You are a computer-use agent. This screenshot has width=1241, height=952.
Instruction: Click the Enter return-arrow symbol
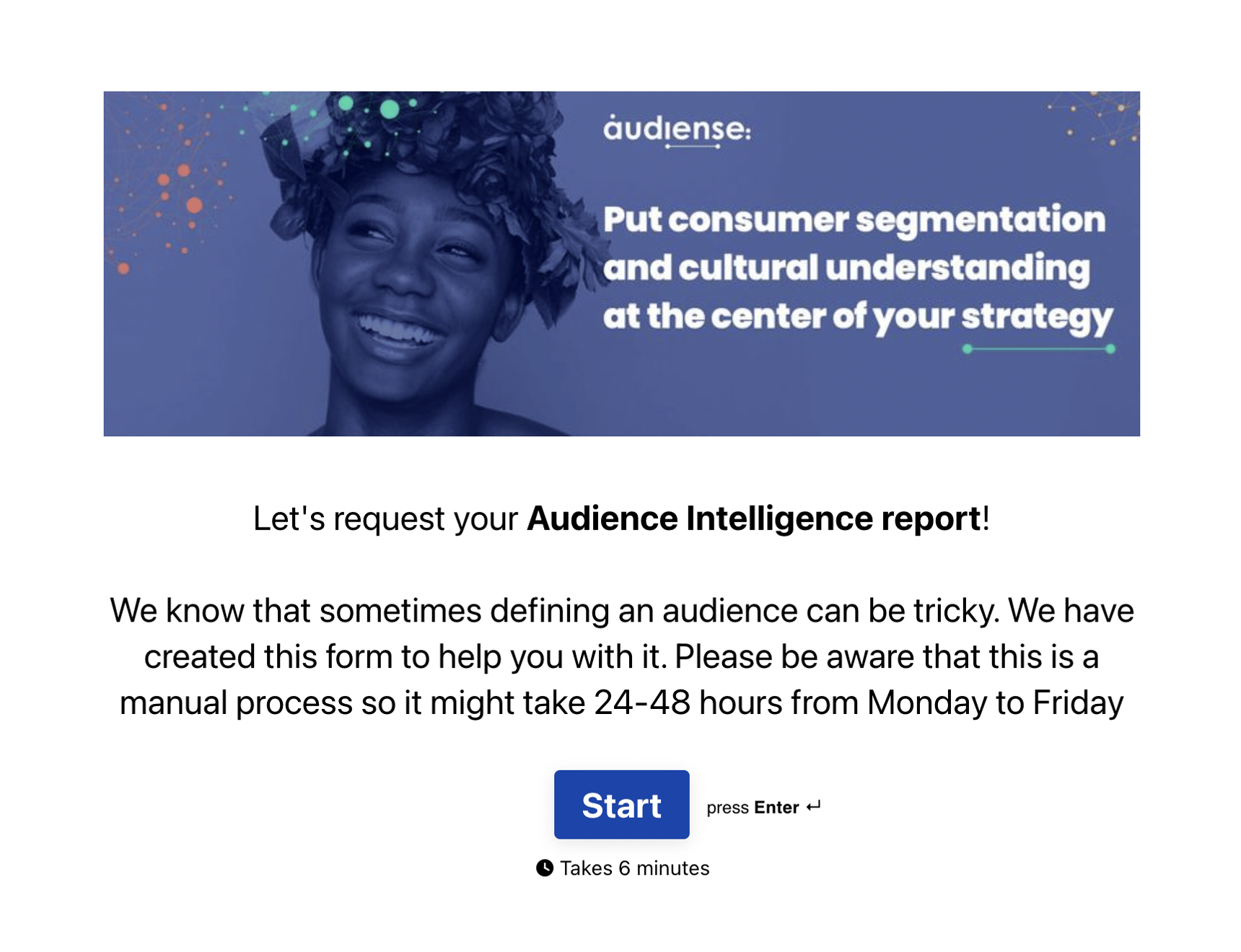pyautogui.click(x=814, y=806)
